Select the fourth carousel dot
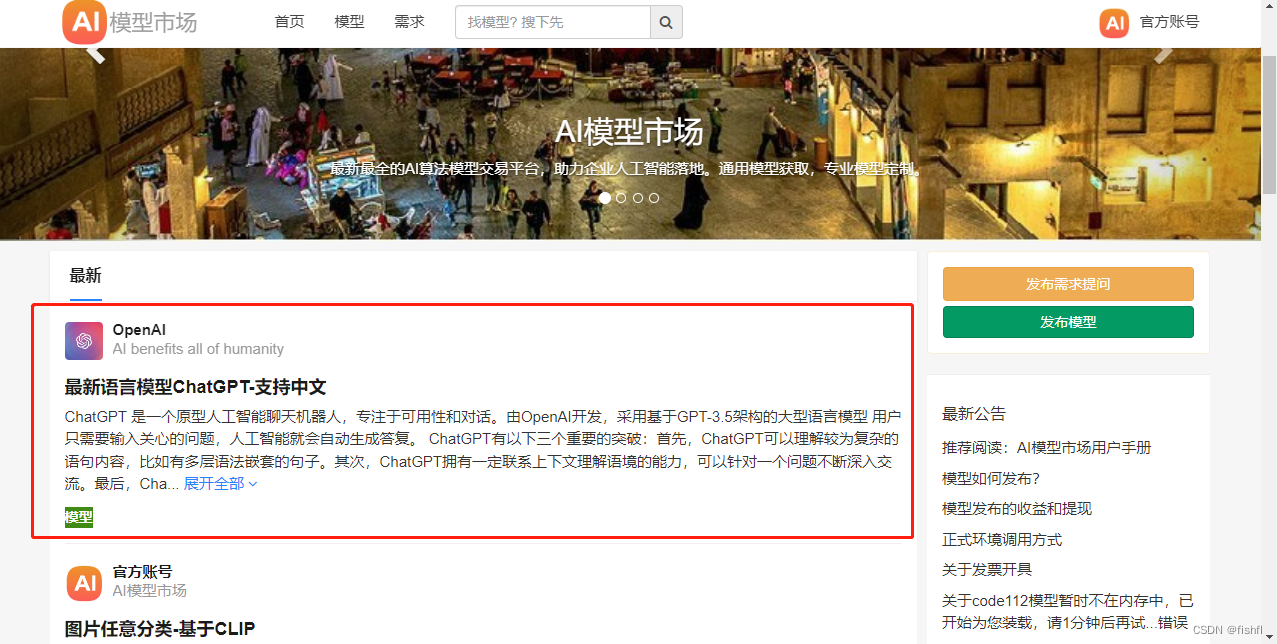Viewport: 1277px width, 644px height. pyautogui.click(x=654, y=198)
